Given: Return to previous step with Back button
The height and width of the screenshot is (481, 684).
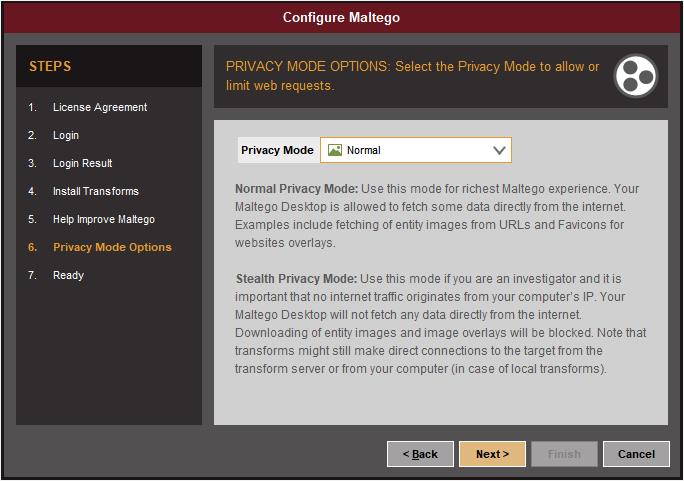Looking at the screenshot, I should point(420,454).
